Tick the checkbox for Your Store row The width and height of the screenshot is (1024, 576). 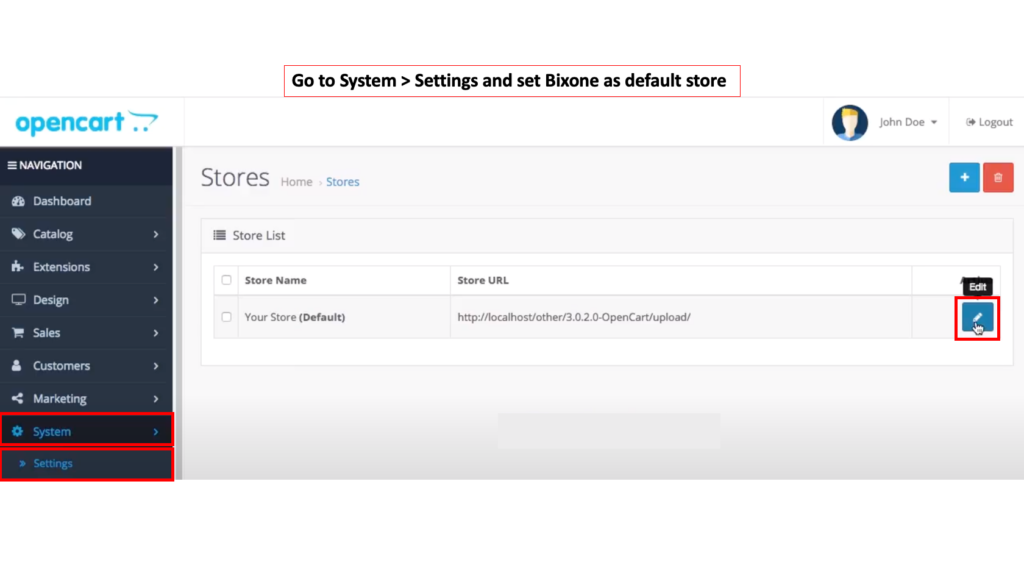[226, 317]
